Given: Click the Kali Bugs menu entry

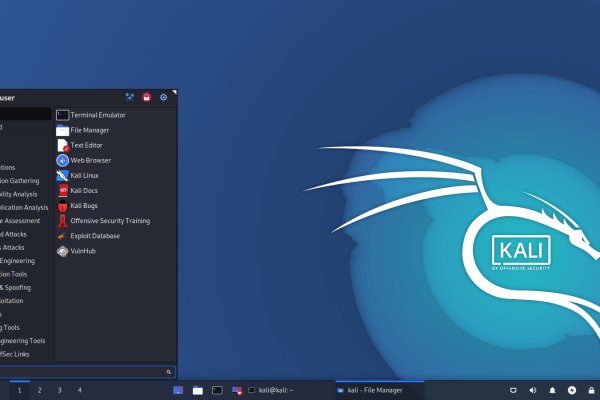Looking at the screenshot, I should 84,205.
